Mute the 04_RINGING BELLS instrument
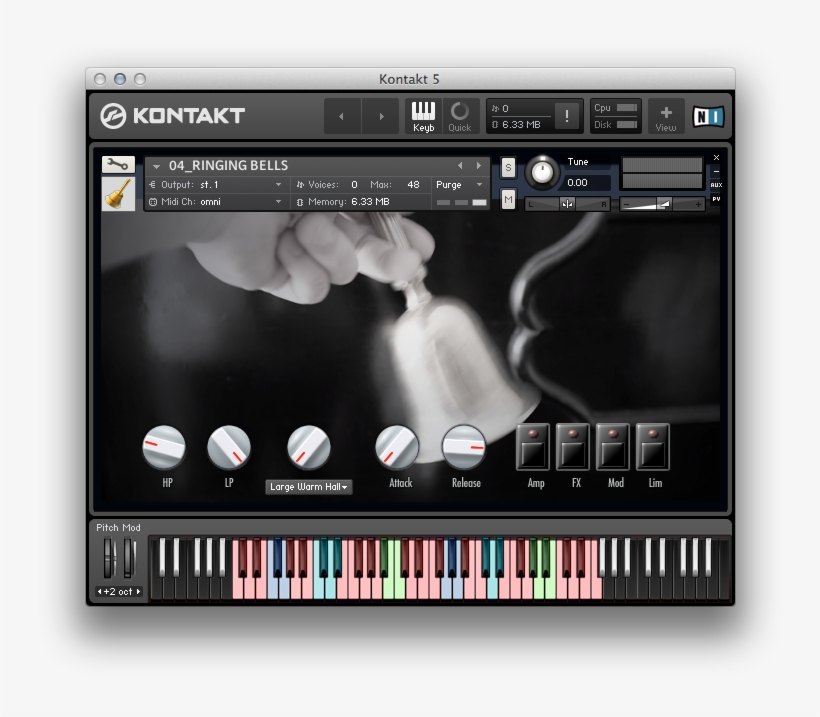 click(x=506, y=197)
